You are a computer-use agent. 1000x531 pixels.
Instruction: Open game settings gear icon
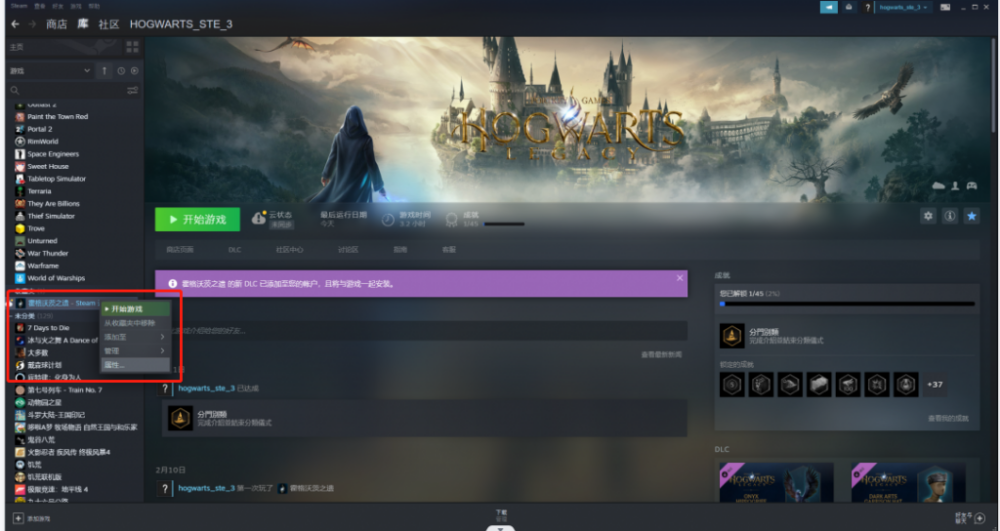click(928, 216)
